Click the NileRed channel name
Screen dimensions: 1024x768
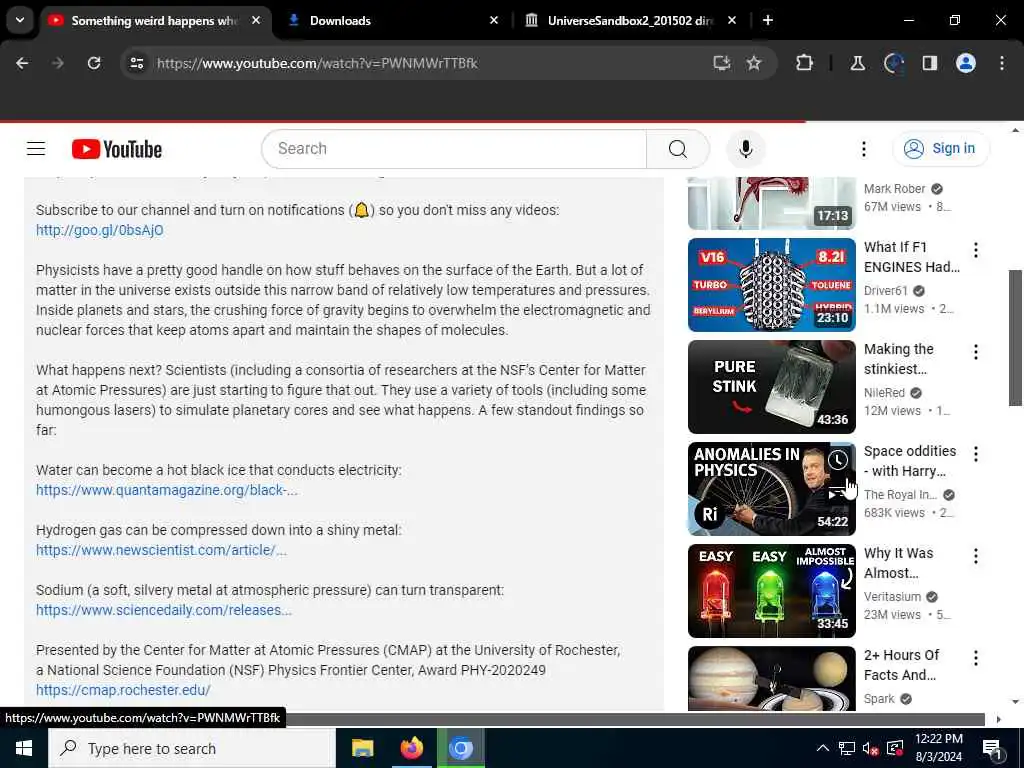click(x=884, y=393)
